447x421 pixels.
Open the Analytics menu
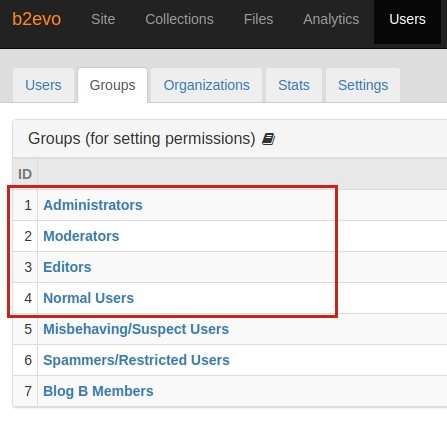click(331, 19)
